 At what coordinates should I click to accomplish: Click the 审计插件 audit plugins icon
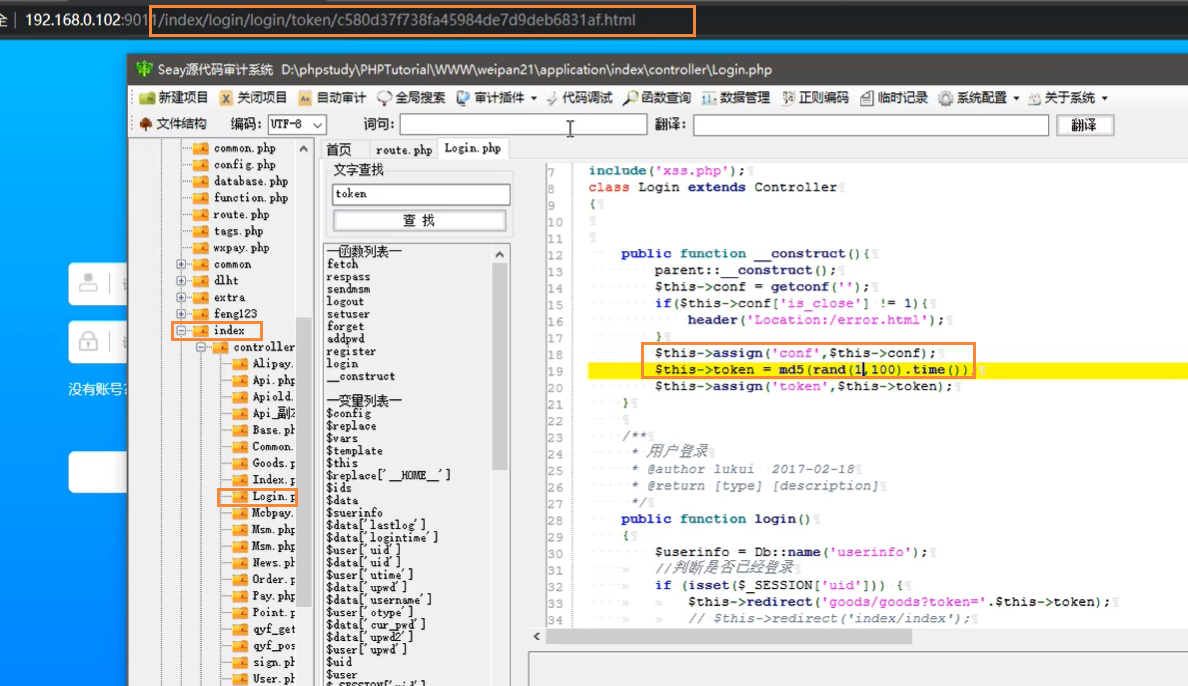pos(463,98)
